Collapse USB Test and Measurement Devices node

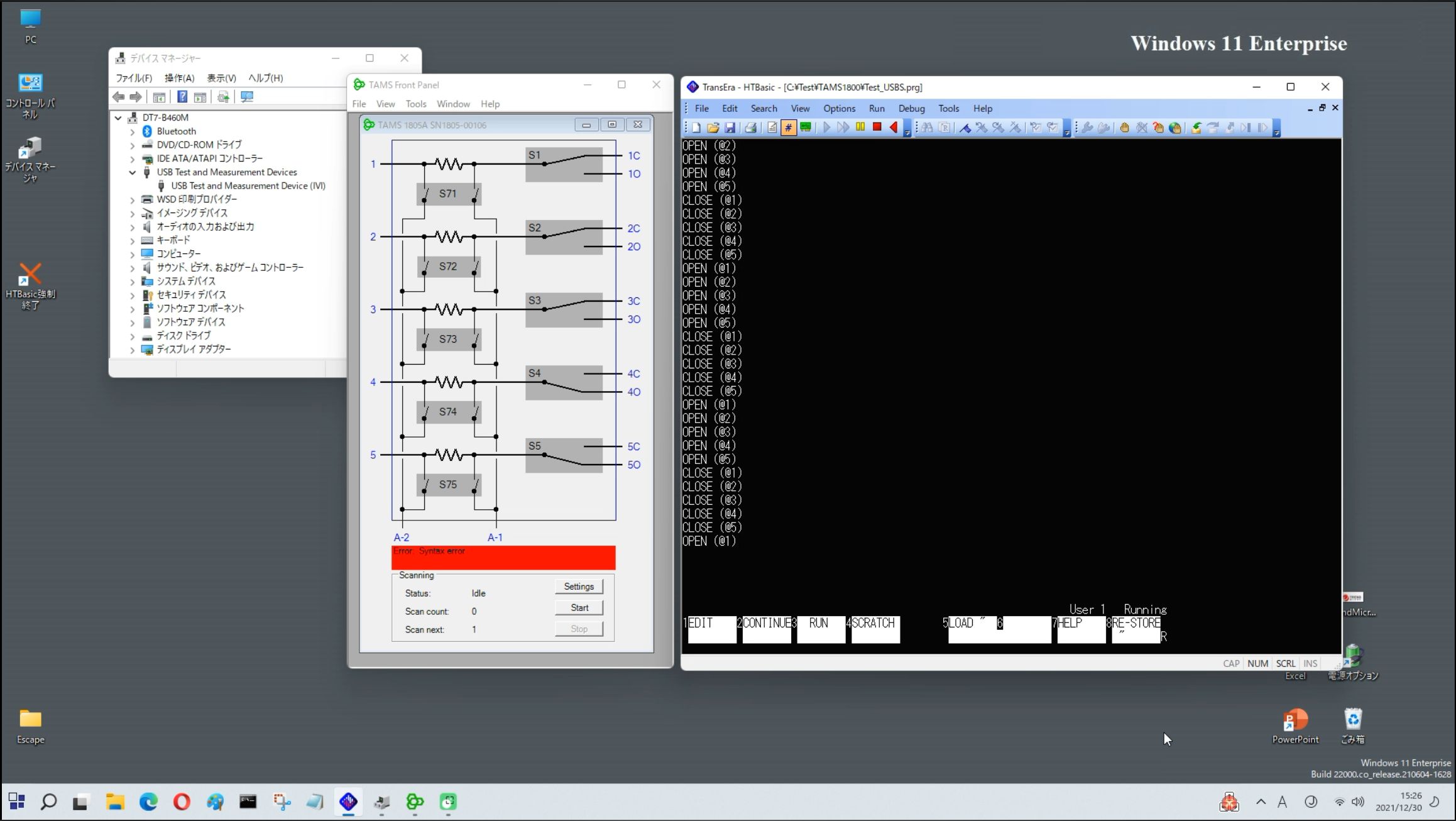coord(132,172)
